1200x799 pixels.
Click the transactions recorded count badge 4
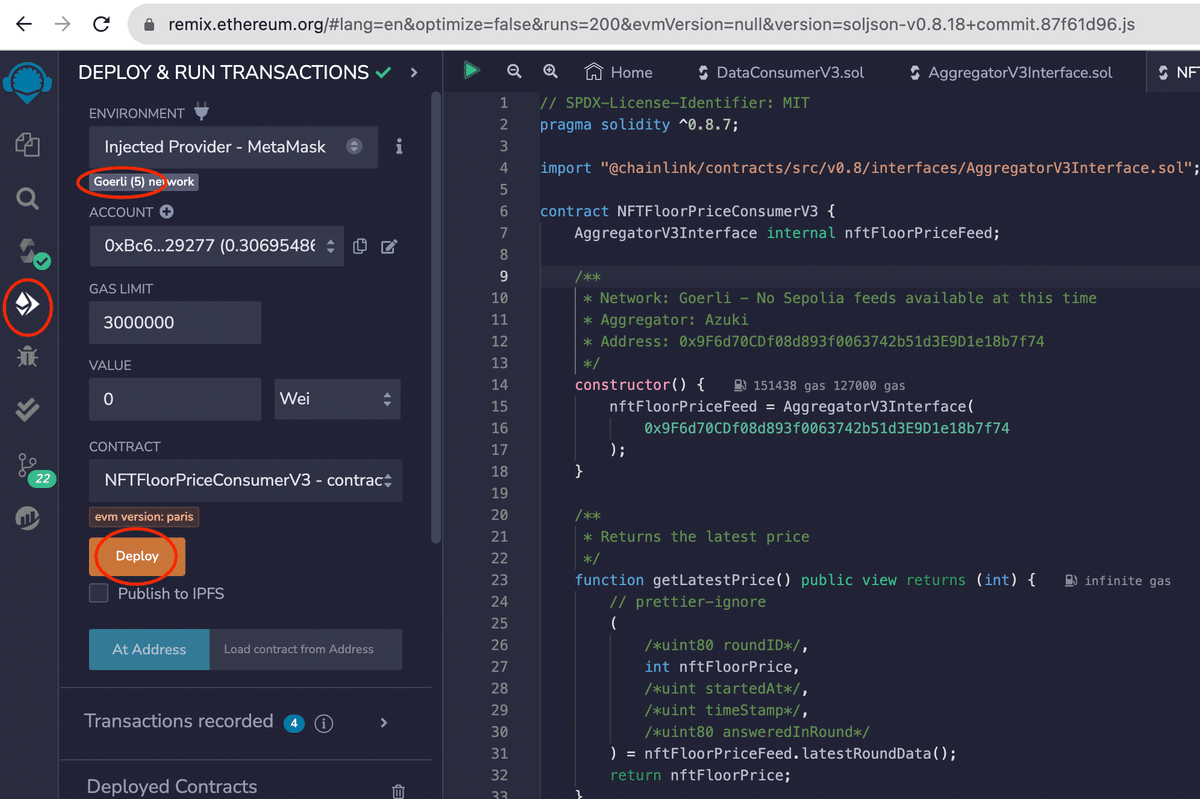click(293, 723)
